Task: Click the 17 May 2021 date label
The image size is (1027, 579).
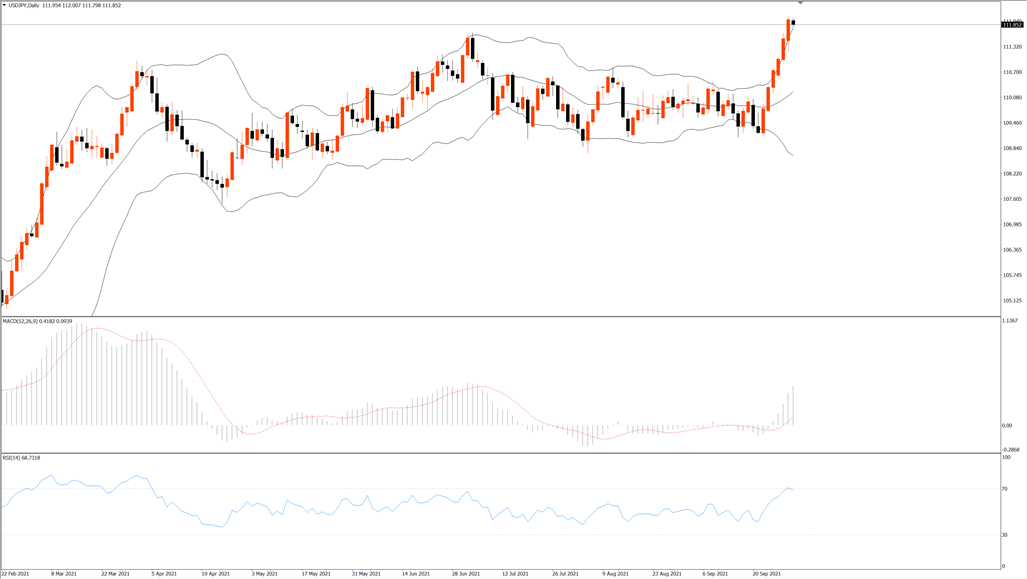Action: (x=316, y=574)
